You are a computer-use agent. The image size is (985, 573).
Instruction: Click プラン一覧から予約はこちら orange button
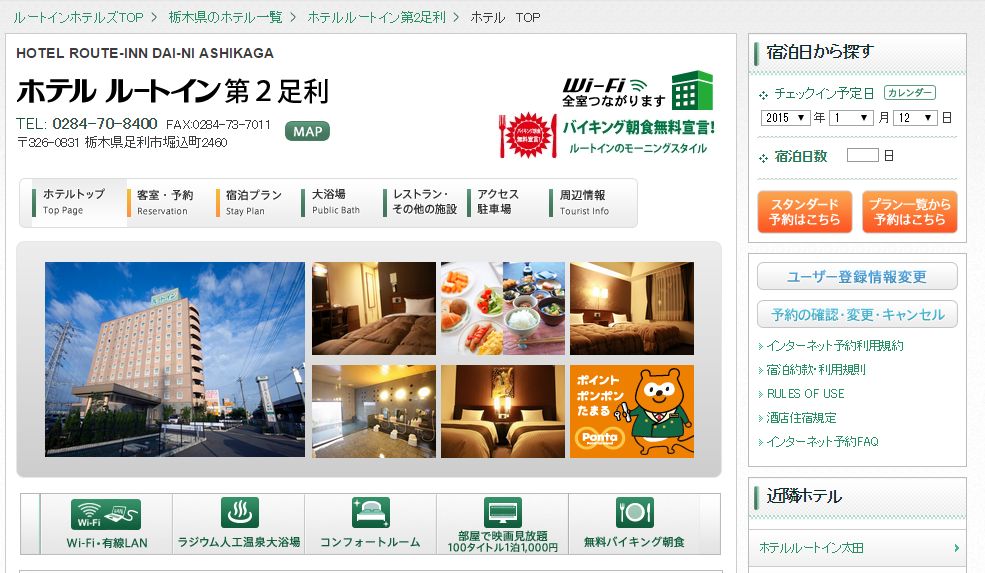point(910,212)
